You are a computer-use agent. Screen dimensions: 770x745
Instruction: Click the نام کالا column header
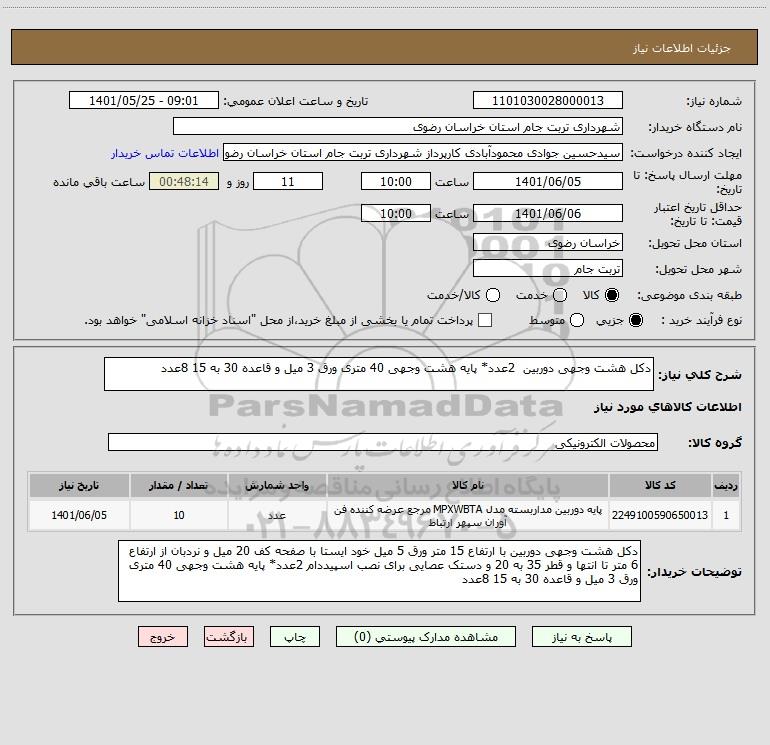click(468, 486)
